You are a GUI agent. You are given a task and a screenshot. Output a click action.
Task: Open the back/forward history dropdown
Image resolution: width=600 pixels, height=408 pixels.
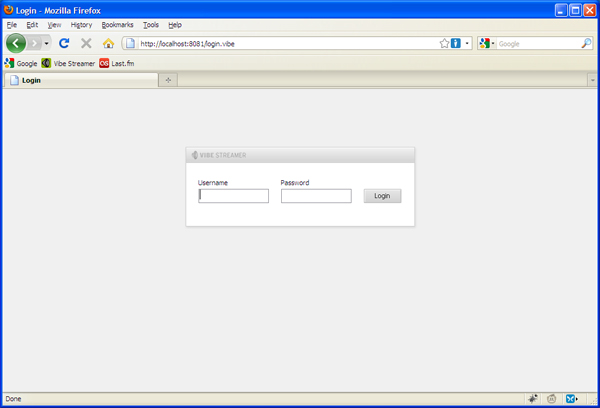click(46, 43)
